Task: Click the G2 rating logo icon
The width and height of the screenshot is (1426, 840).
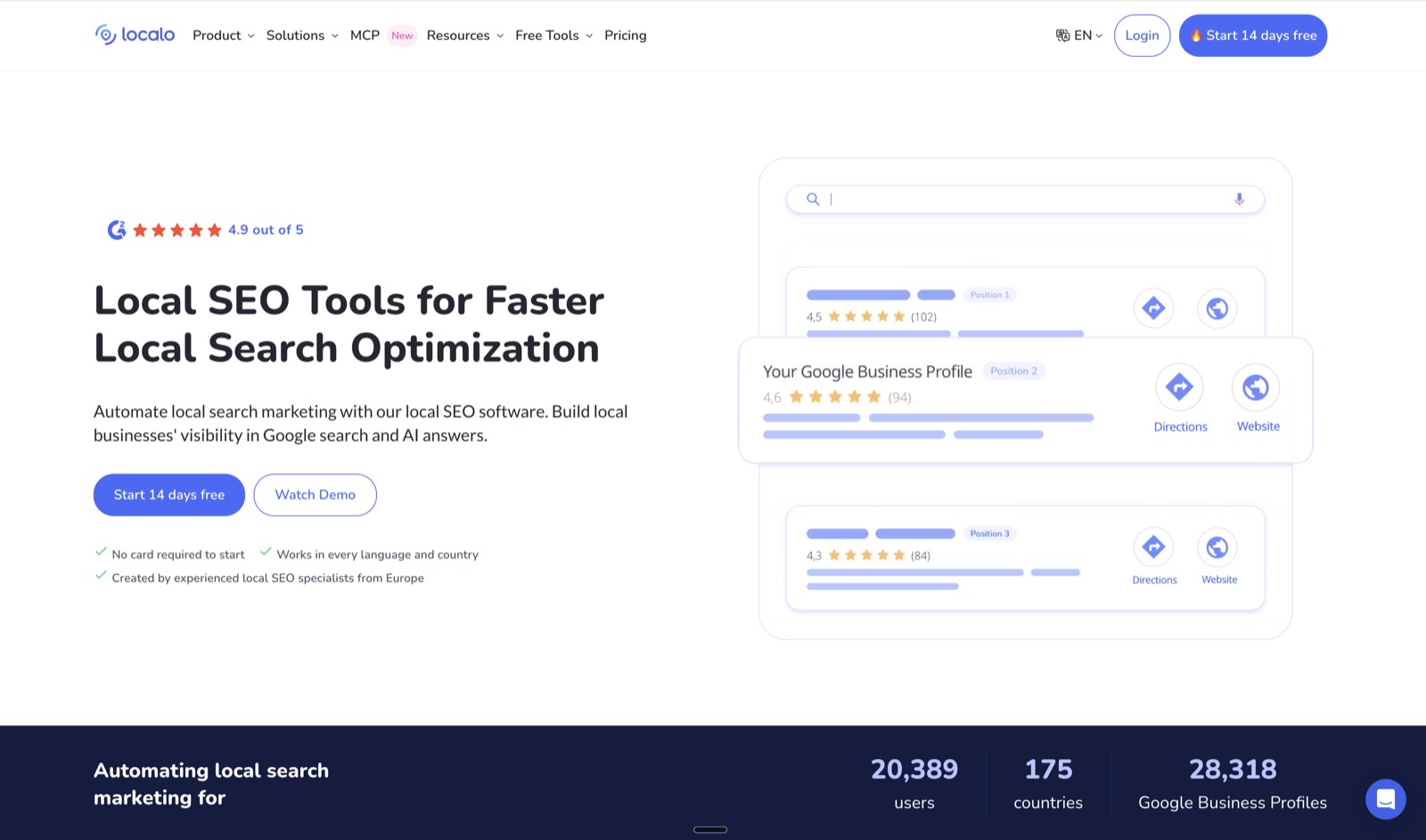Action: [x=117, y=230]
